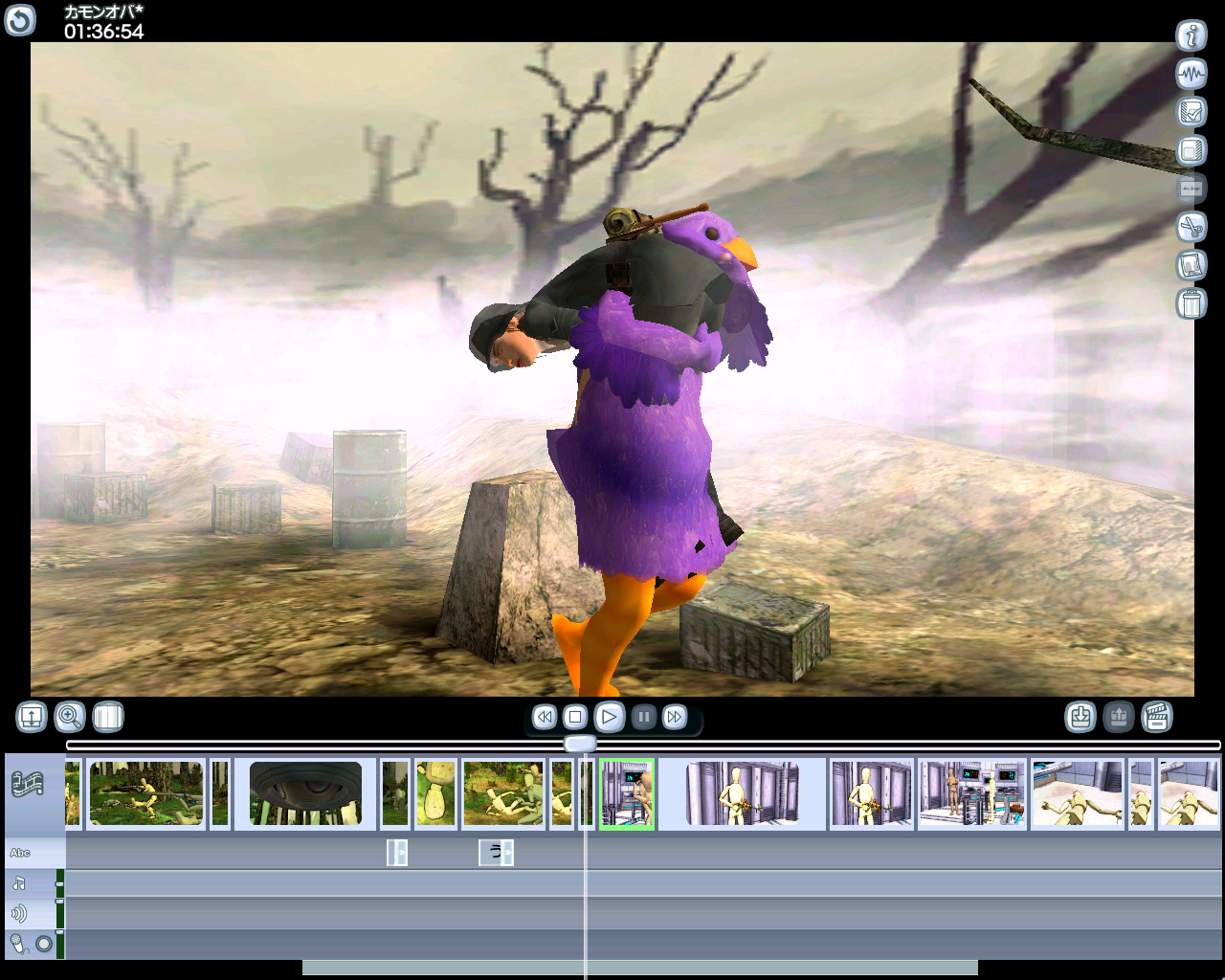Click the magnifier zoom icon
The image size is (1225, 980).
coord(70,717)
